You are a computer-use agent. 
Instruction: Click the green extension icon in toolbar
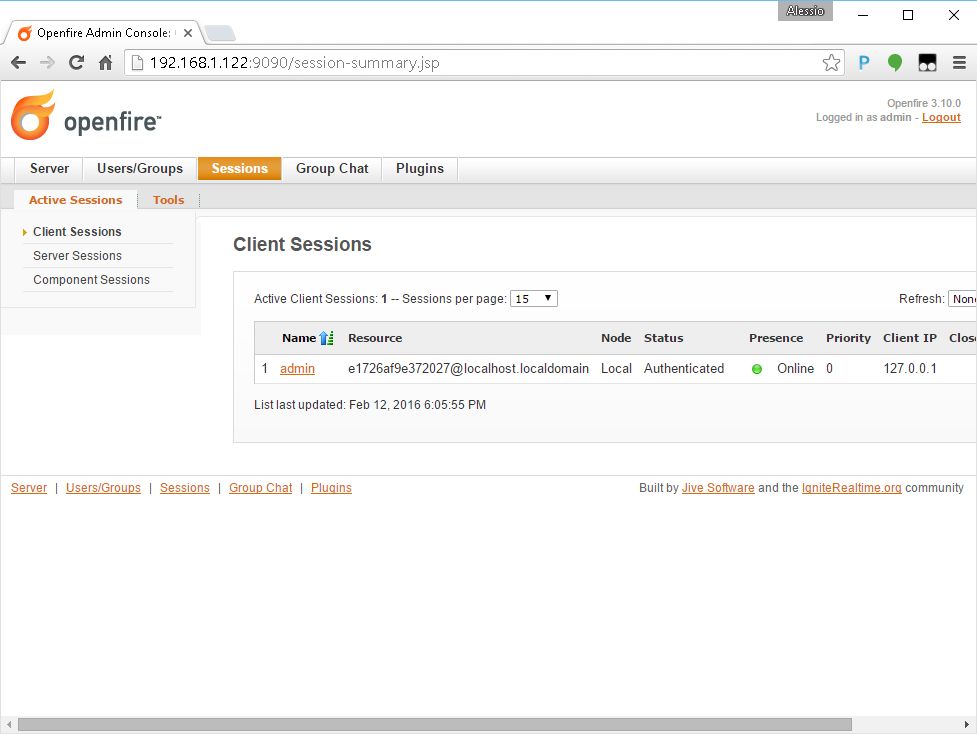[895, 63]
